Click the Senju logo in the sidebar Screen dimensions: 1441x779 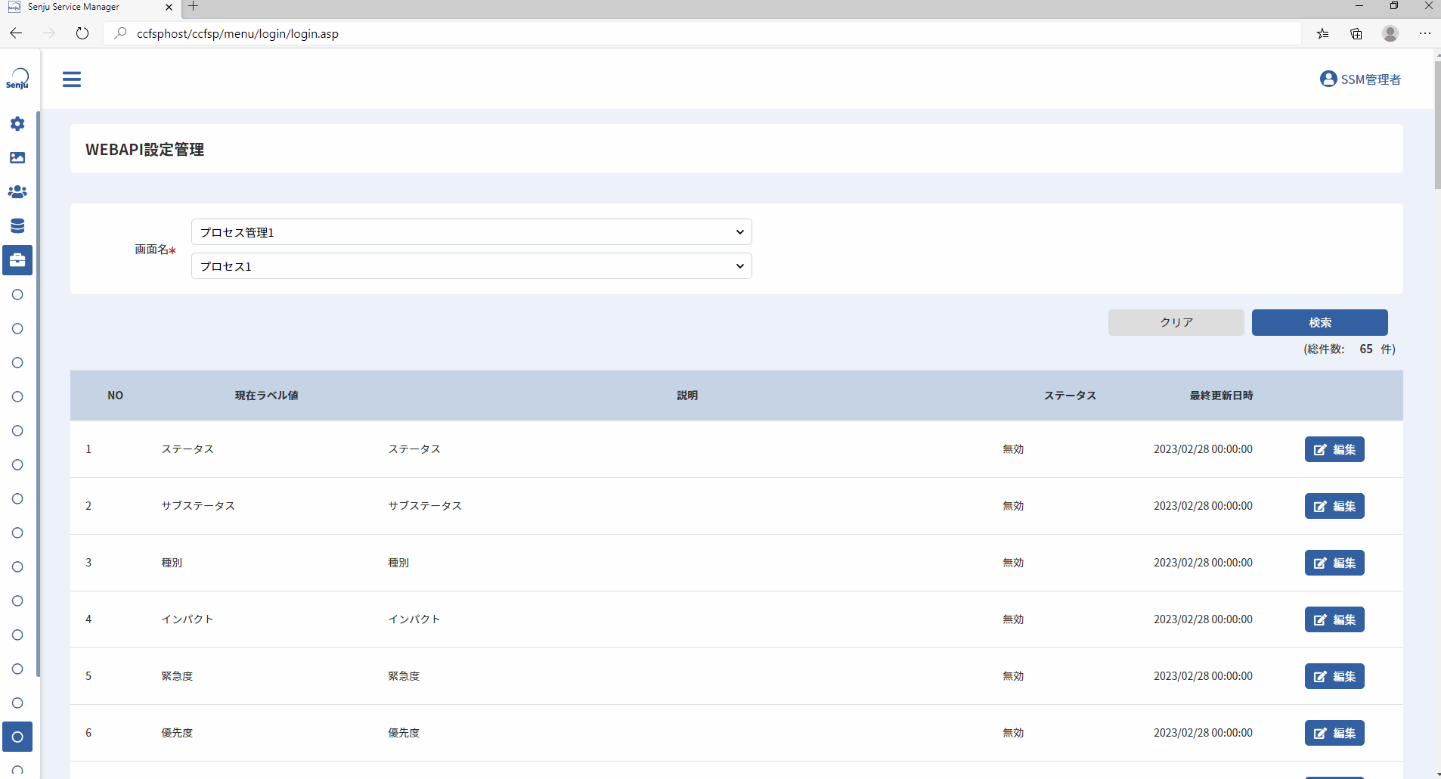(x=17, y=79)
